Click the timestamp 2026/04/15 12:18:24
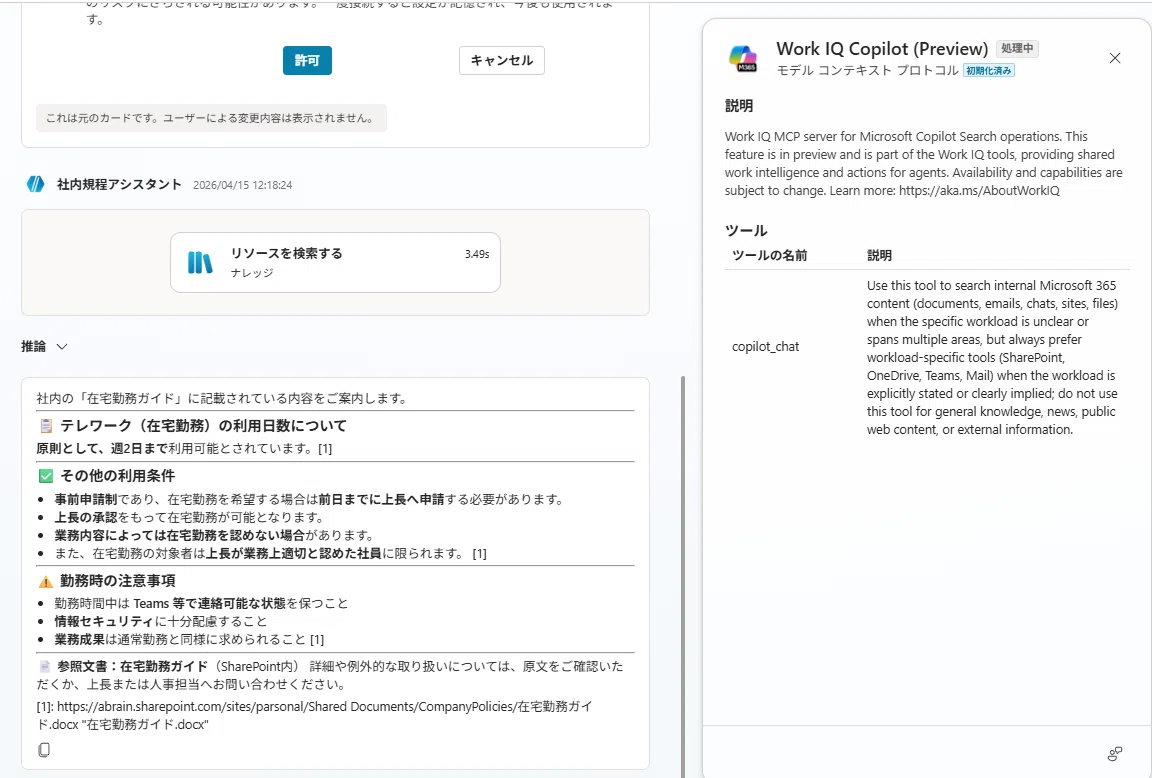The image size is (1152, 778). tap(242, 185)
